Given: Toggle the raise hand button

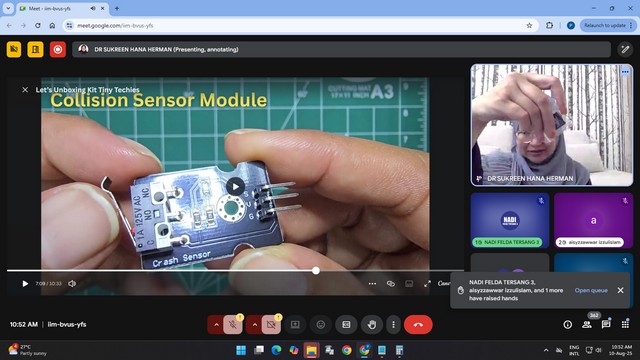Looking at the screenshot, I should (371, 325).
